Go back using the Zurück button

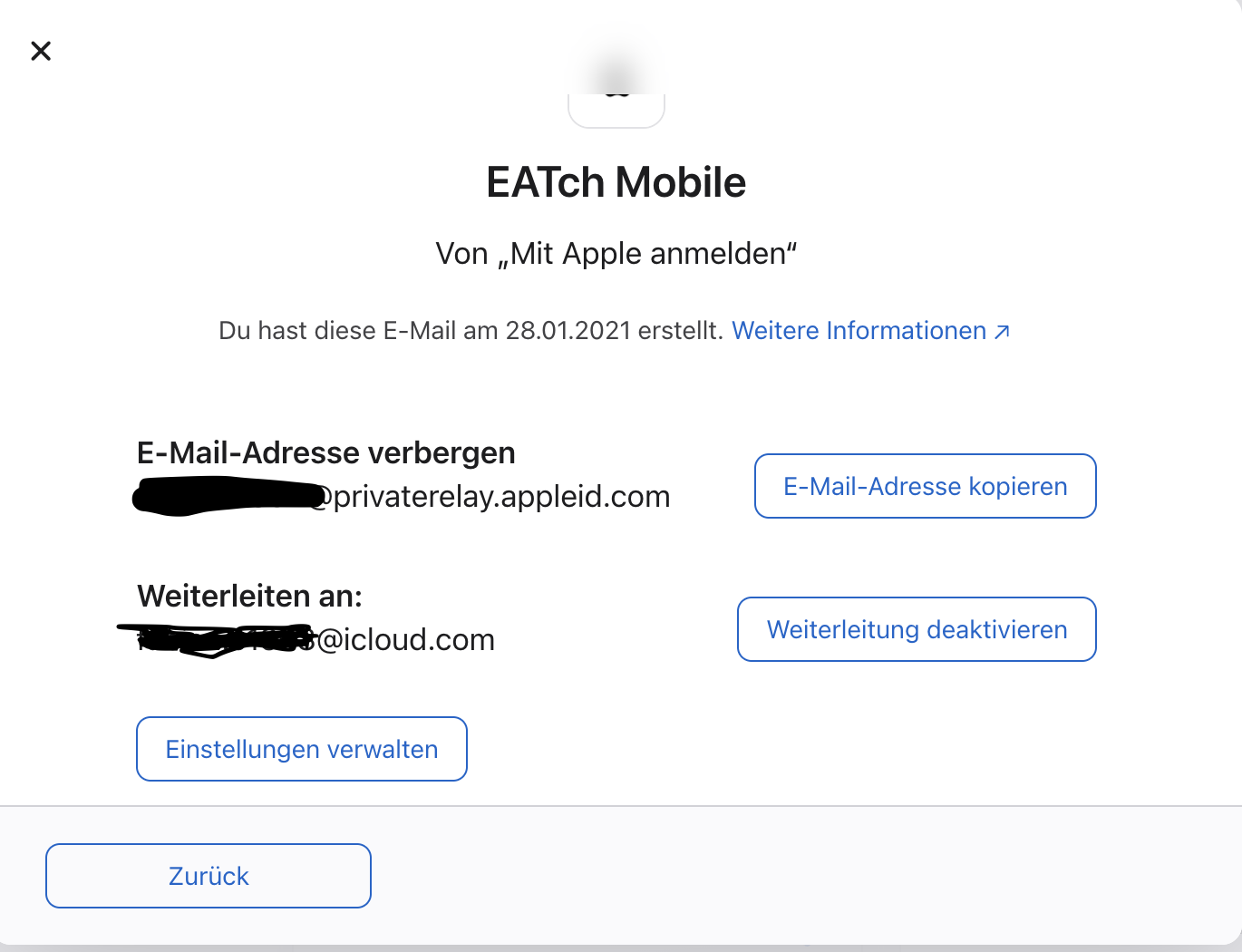(x=209, y=876)
